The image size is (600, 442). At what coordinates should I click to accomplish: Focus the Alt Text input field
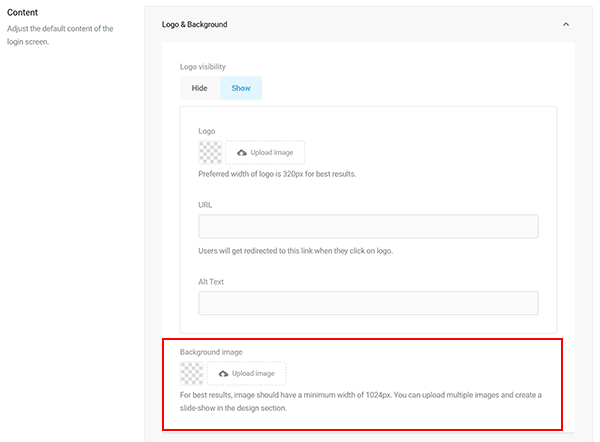click(x=368, y=303)
